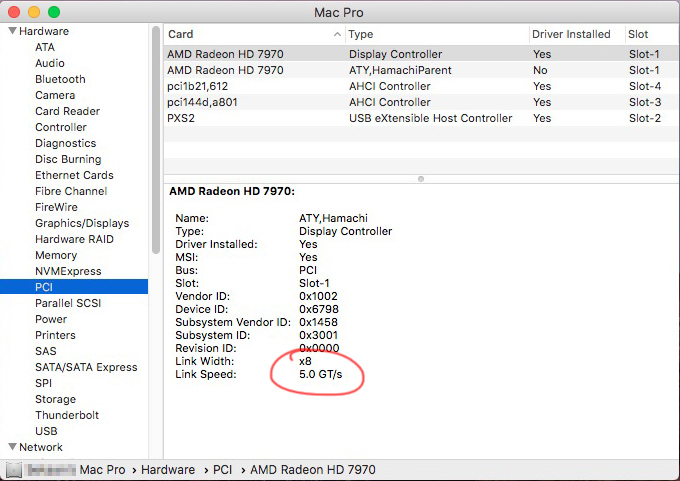
Task: Open Storage section
Action: pyautogui.click(x=56, y=399)
